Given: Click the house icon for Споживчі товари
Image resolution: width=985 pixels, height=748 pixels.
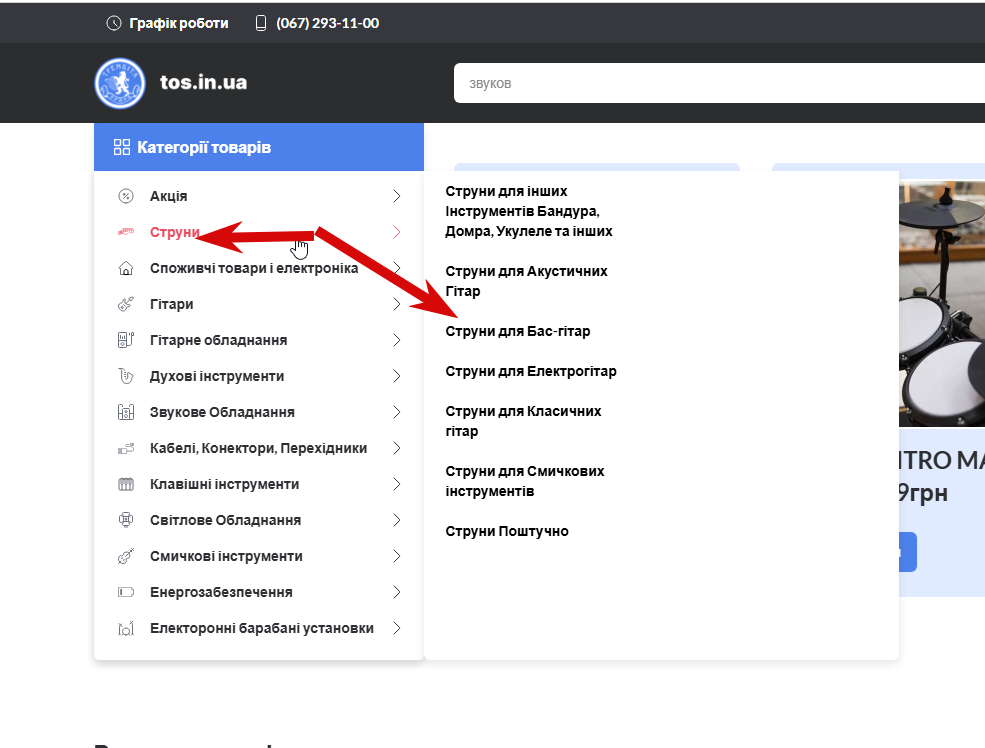Looking at the screenshot, I should tap(126, 268).
